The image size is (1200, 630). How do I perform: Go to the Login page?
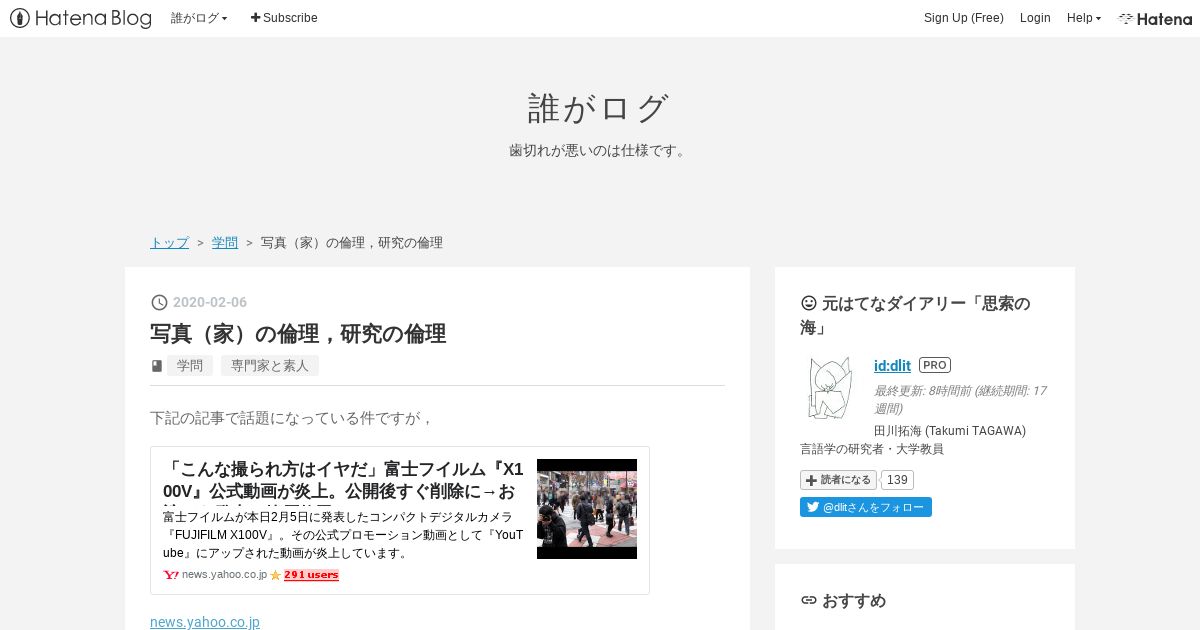[1035, 18]
